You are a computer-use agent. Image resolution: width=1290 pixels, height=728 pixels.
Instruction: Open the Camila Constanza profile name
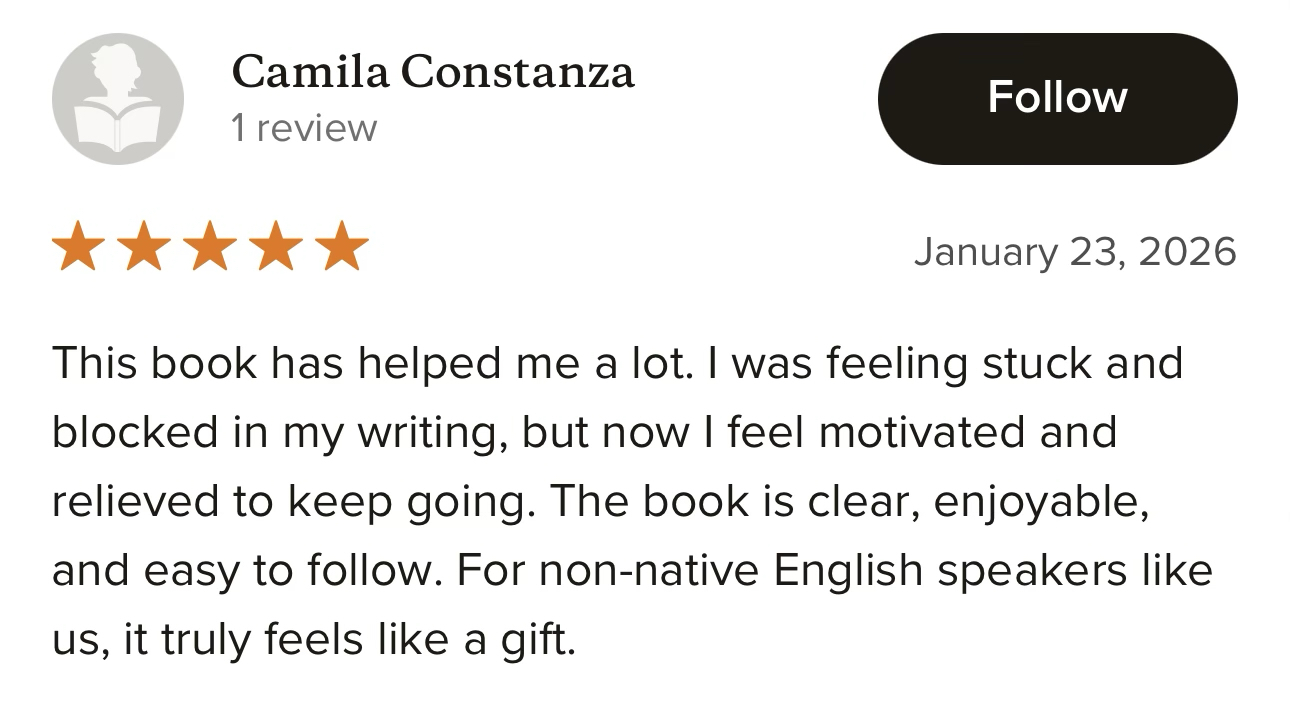433,72
